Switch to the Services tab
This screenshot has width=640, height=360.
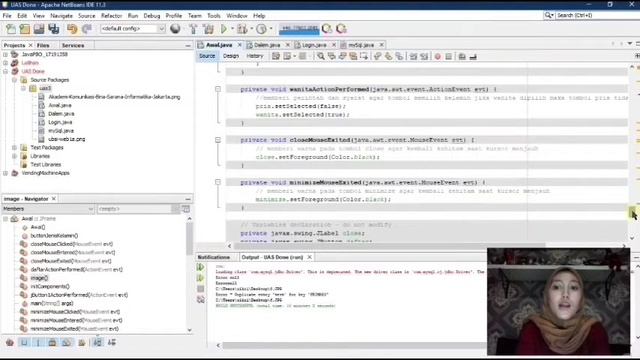coord(73,45)
